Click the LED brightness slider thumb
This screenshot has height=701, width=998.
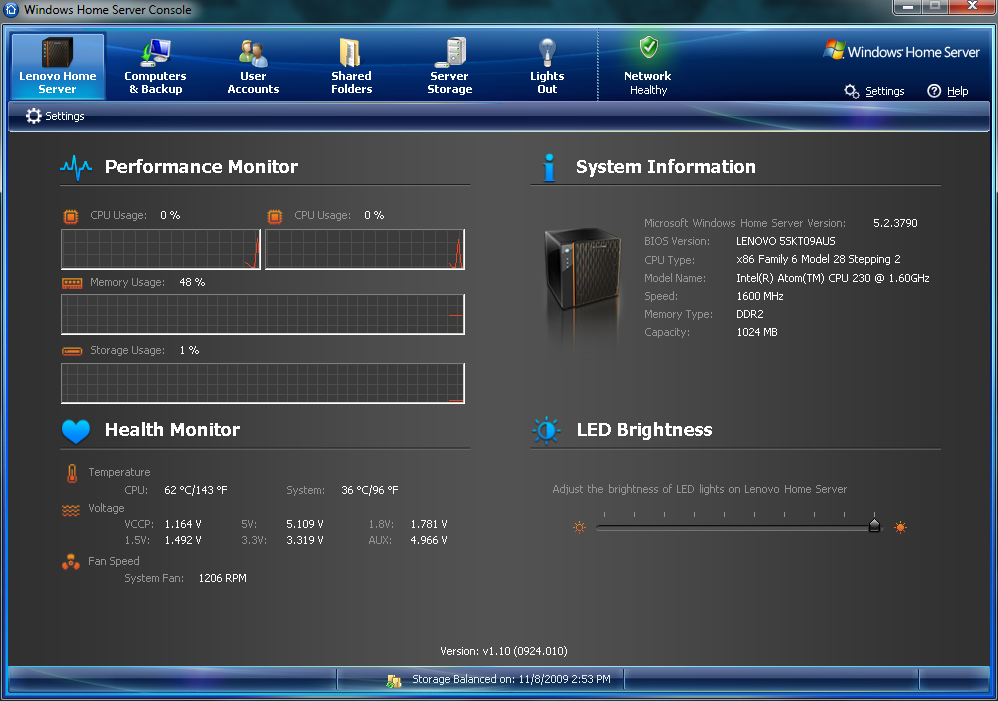pyautogui.click(x=874, y=525)
